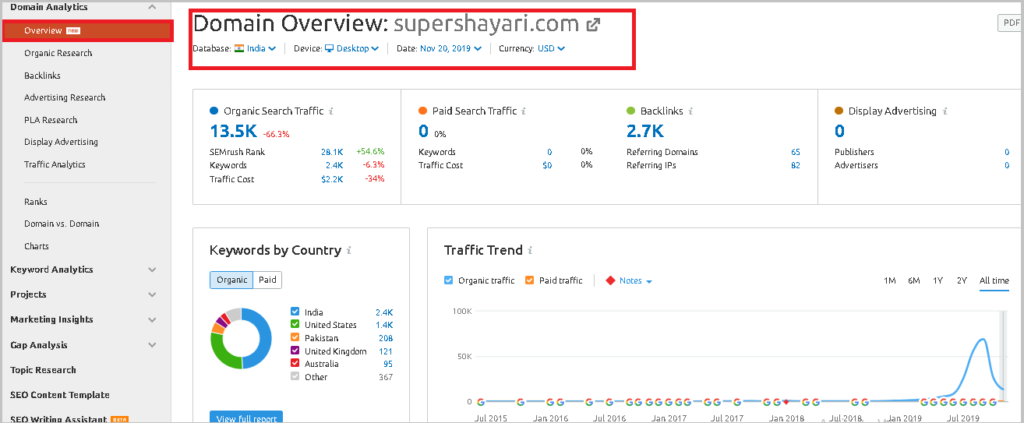
Task: Open Organic Research in sidebar
Action: [58, 54]
